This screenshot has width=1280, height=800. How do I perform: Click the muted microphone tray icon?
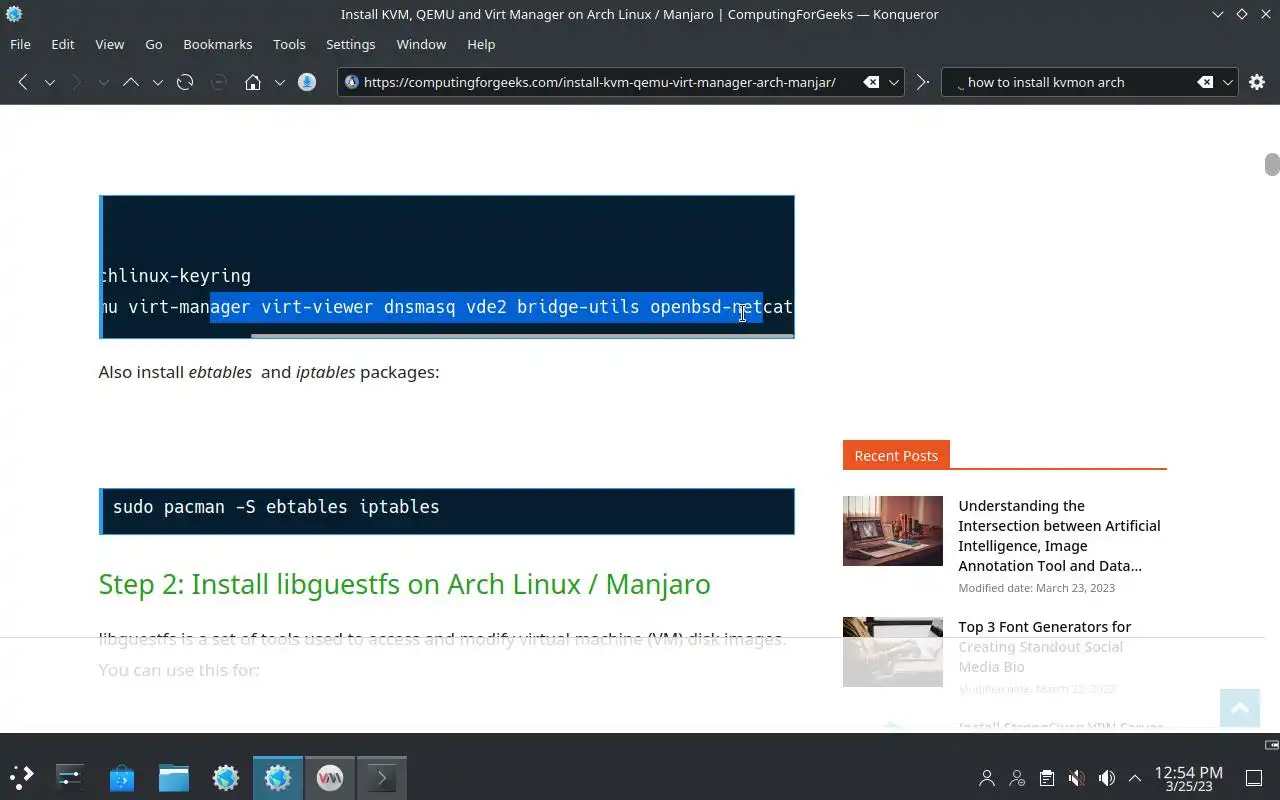1076,777
